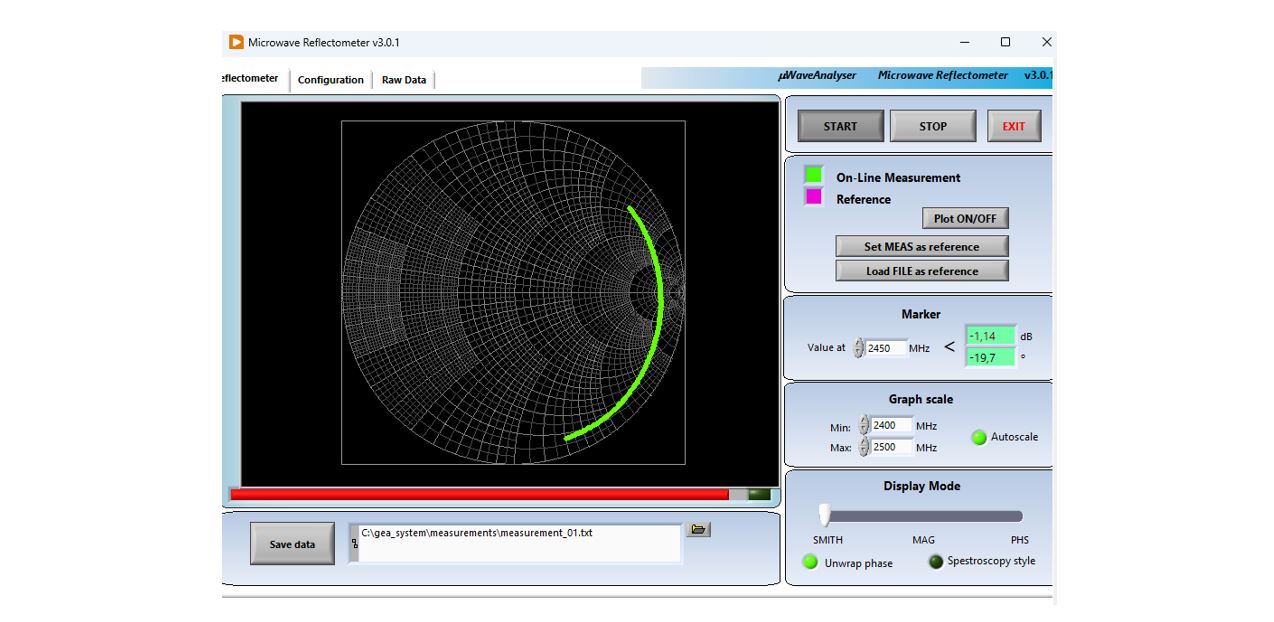Select PHS on the Display Mode slider

(x=1019, y=540)
